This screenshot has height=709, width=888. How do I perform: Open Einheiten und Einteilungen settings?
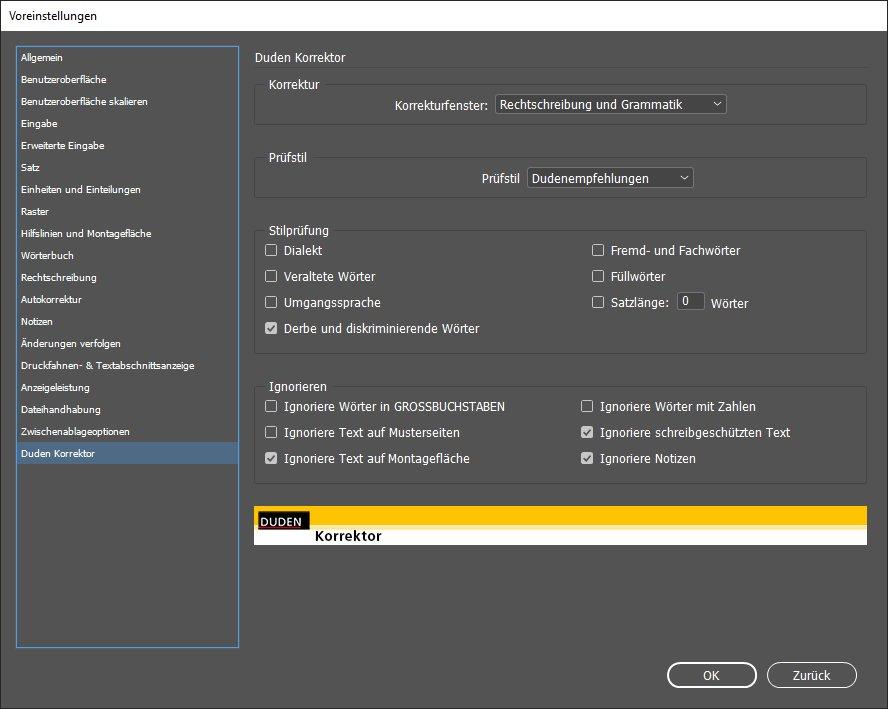click(x=127, y=190)
